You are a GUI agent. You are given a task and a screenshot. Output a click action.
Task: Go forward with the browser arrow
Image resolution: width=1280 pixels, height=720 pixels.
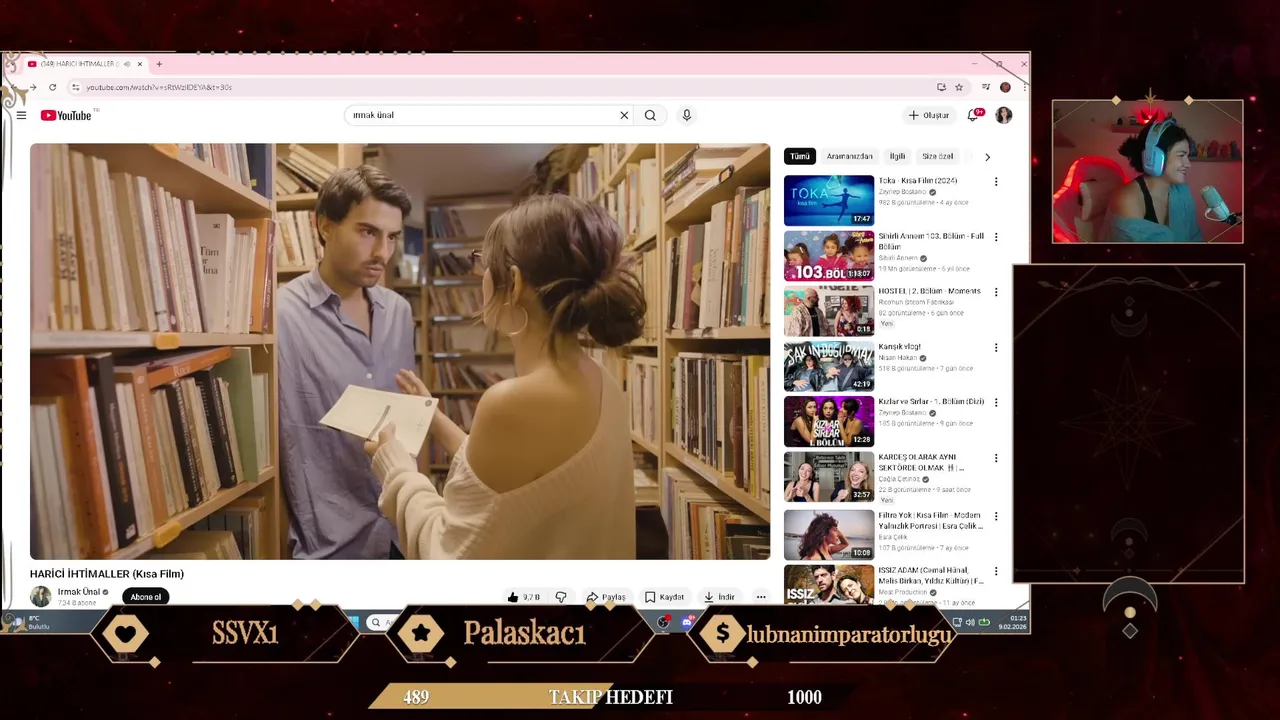pyautogui.click(x=33, y=87)
